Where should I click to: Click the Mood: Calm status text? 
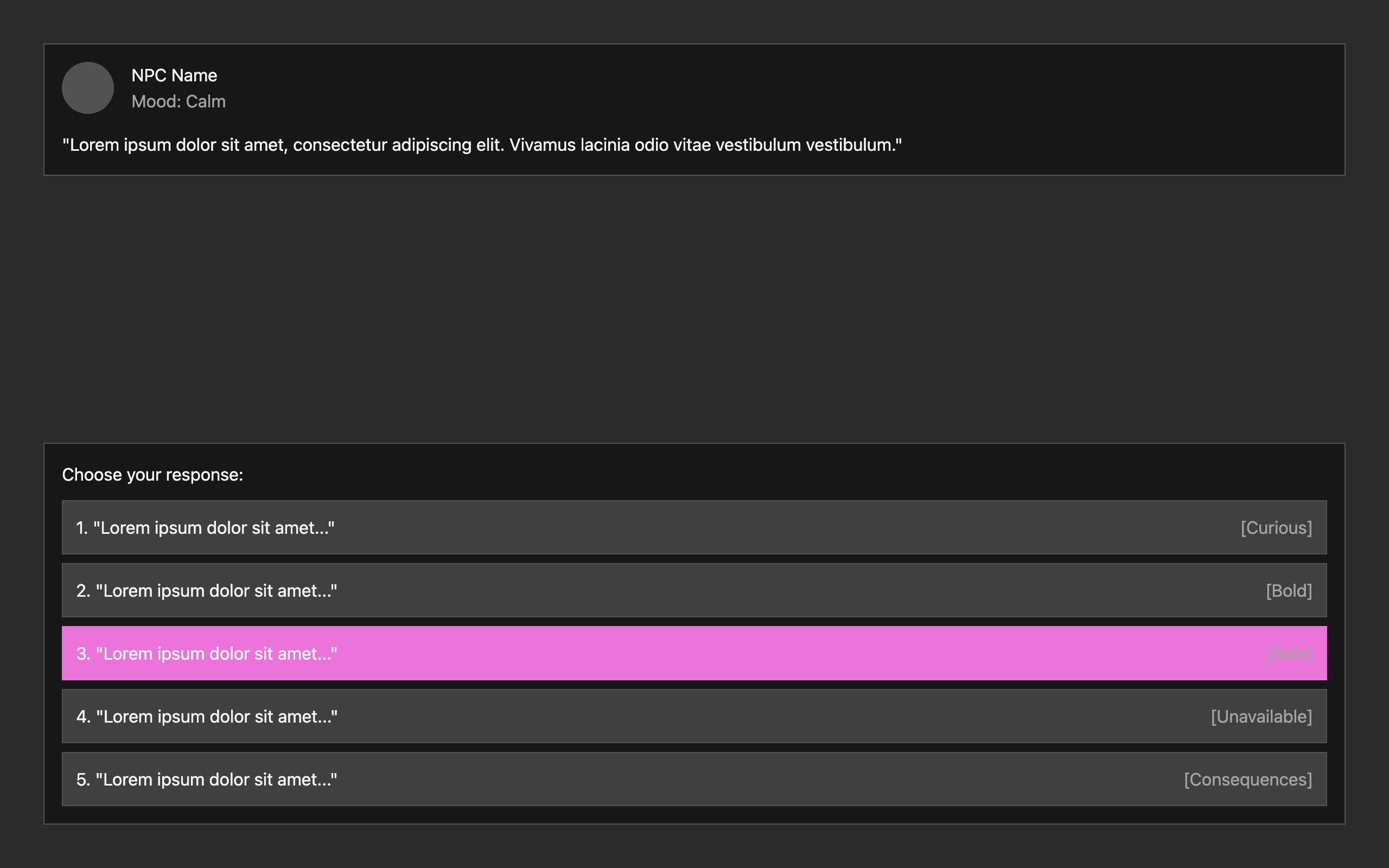[x=179, y=101]
